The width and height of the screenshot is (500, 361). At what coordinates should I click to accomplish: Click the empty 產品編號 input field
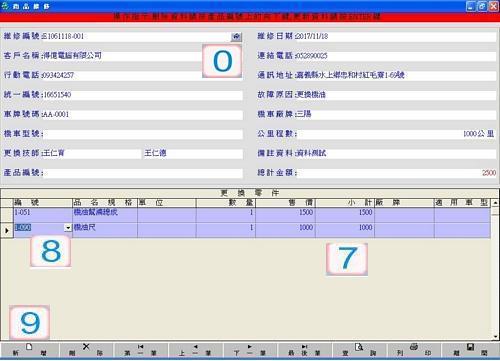[143, 173]
